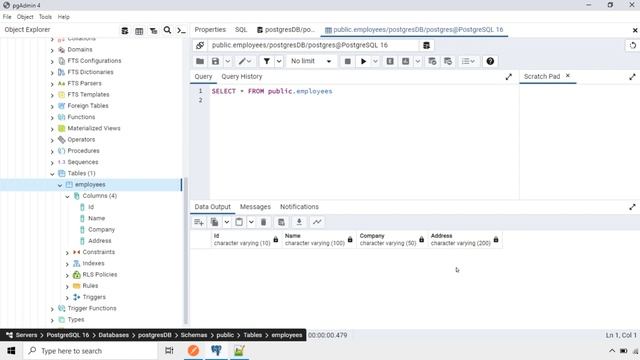The width and height of the screenshot is (640, 360).
Task: Click the Filter funnel icon
Action: coord(267,61)
